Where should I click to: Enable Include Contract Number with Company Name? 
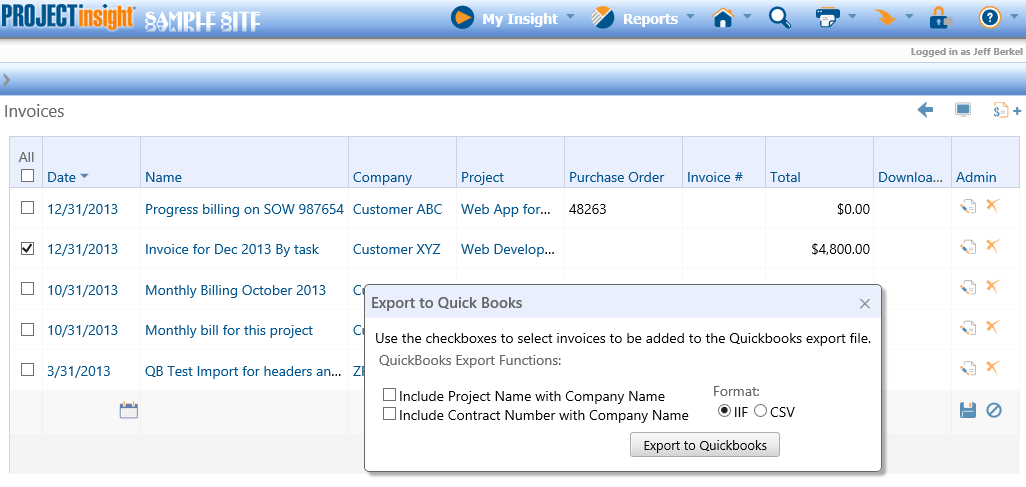(389, 414)
